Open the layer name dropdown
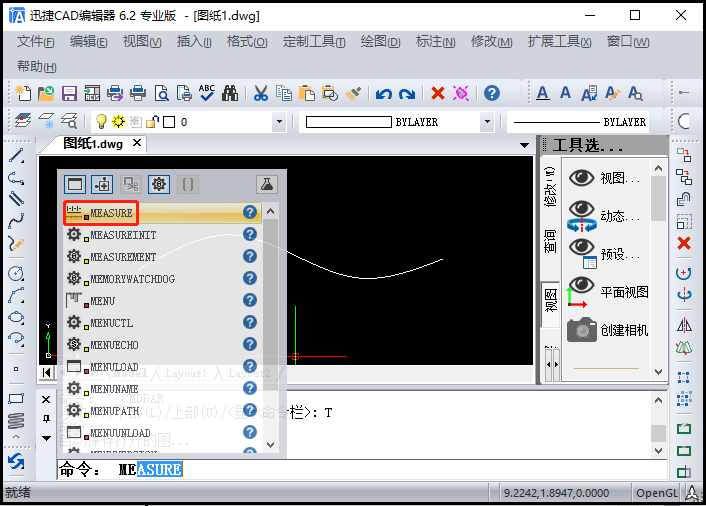Viewport: 706px width, 506px height. (279, 122)
